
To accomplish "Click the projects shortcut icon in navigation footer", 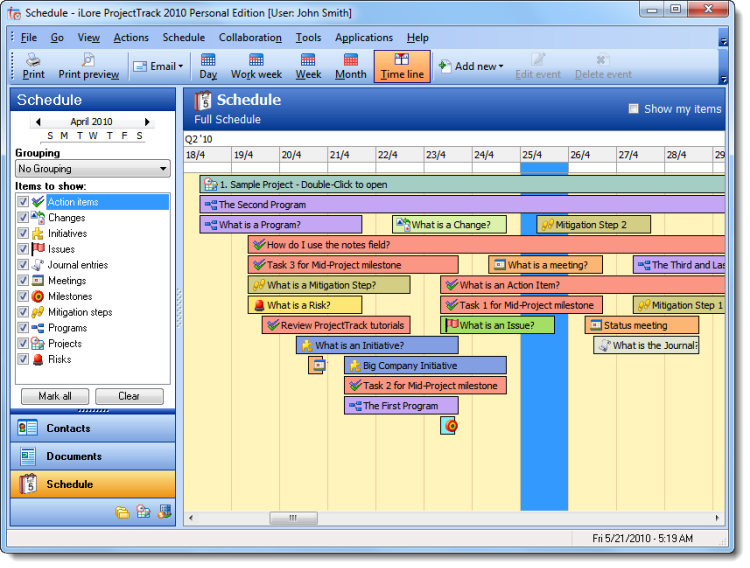I will coord(143,512).
